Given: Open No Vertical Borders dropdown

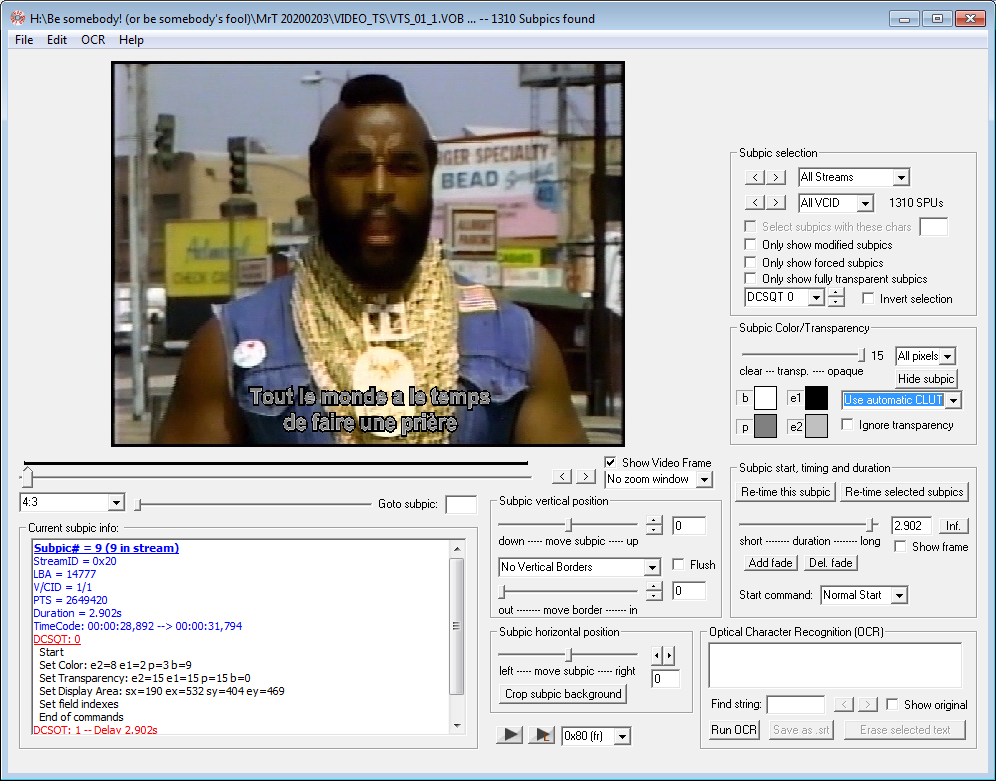Looking at the screenshot, I should click(x=652, y=567).
